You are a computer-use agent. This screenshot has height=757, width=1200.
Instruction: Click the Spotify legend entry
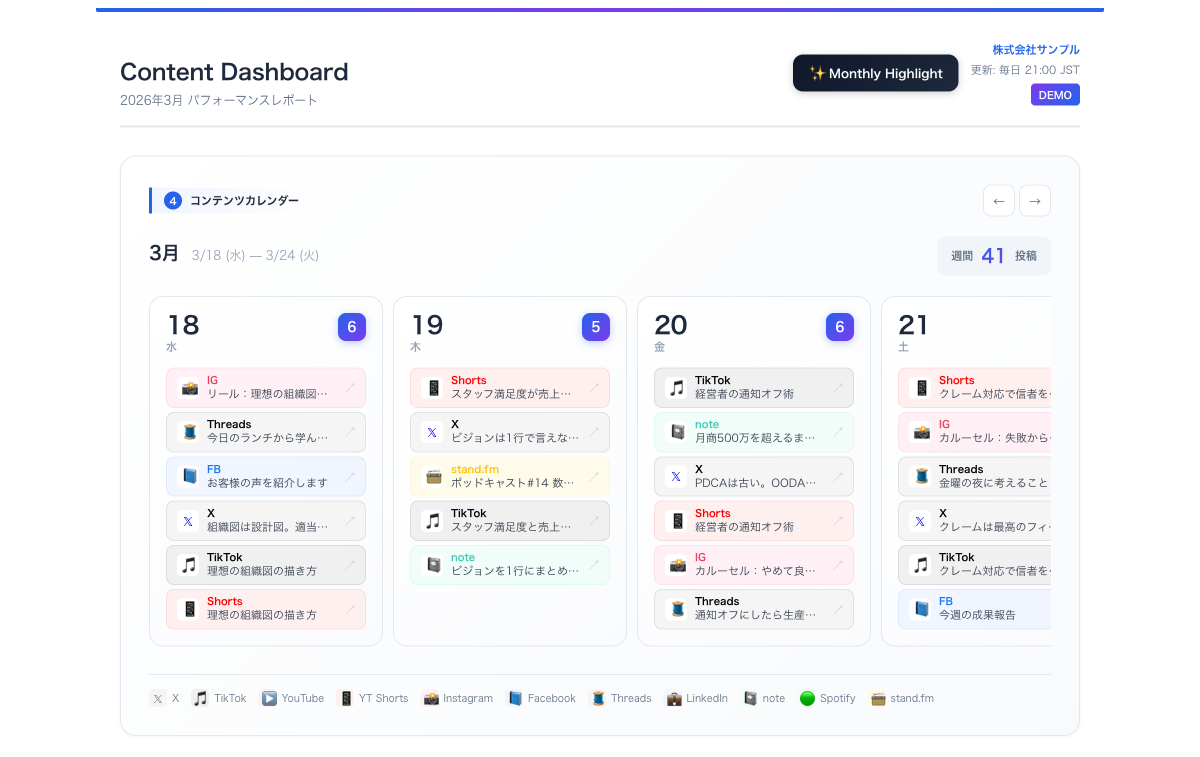(x=828, y=698)
